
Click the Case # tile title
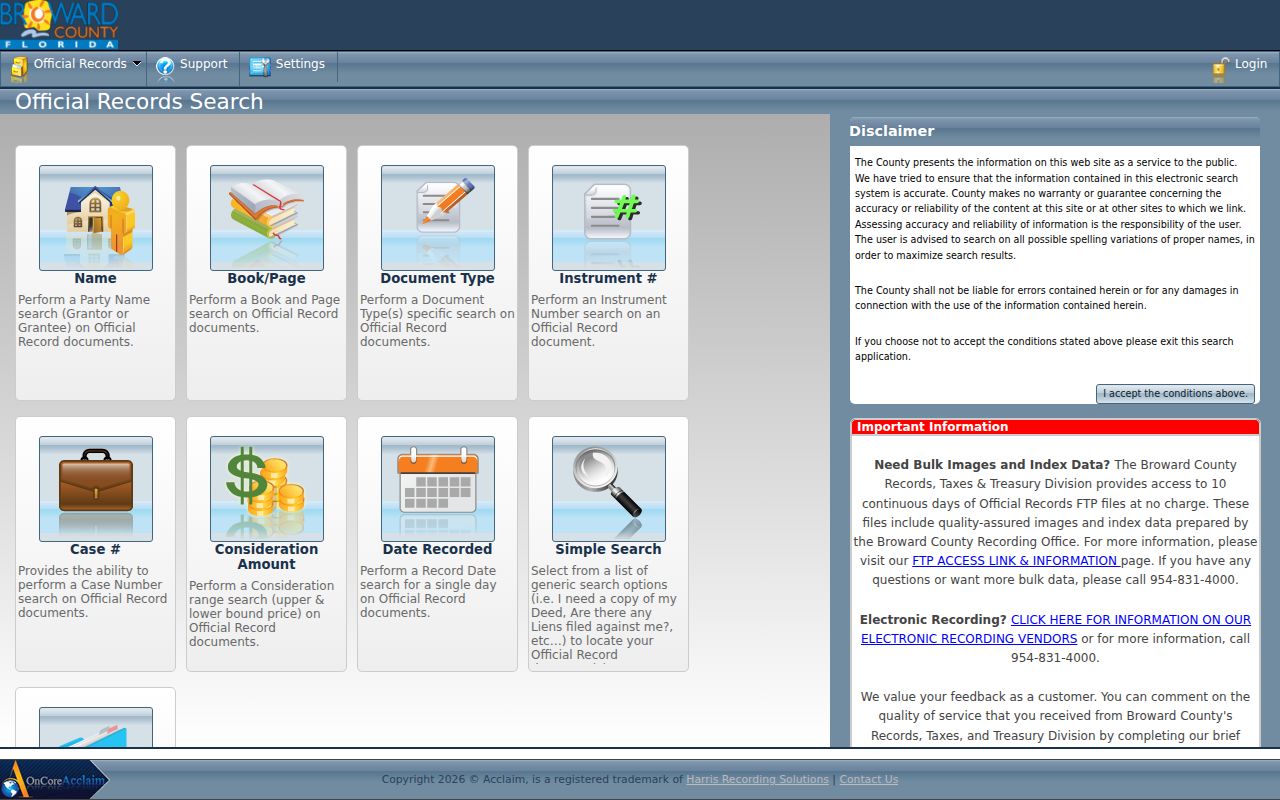(95, 550)
